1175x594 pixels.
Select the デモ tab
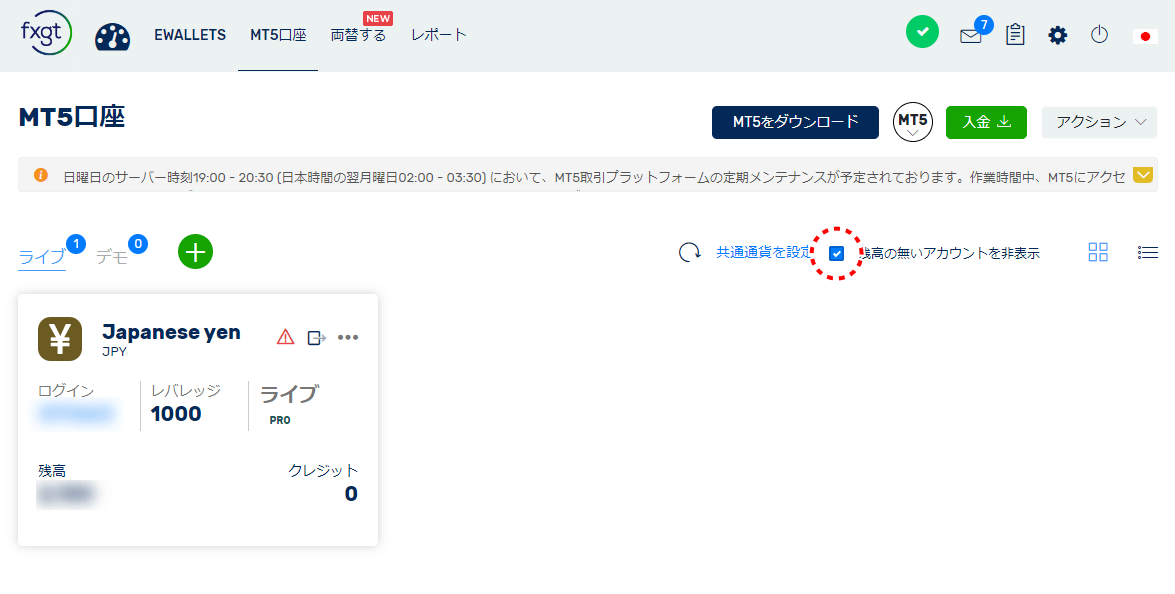pos(112,257)
